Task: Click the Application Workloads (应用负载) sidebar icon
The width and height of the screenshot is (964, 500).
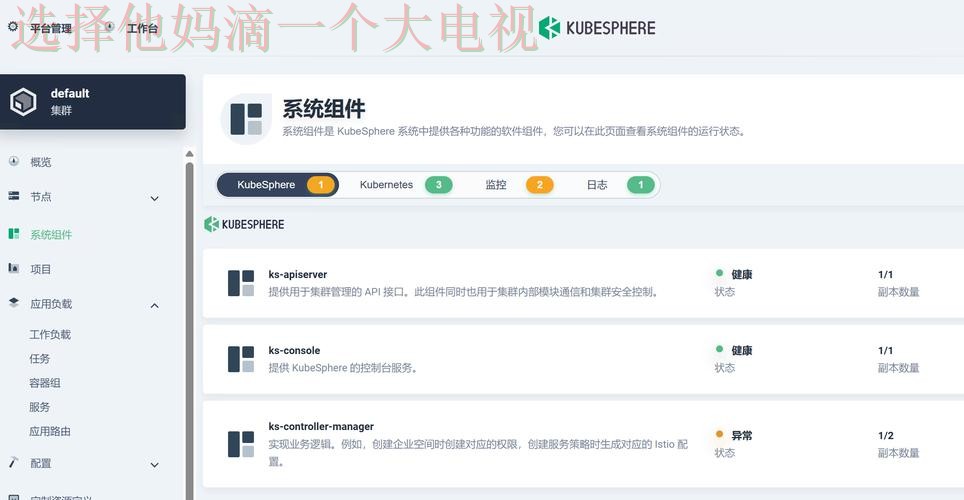Action: coord(13,303)
